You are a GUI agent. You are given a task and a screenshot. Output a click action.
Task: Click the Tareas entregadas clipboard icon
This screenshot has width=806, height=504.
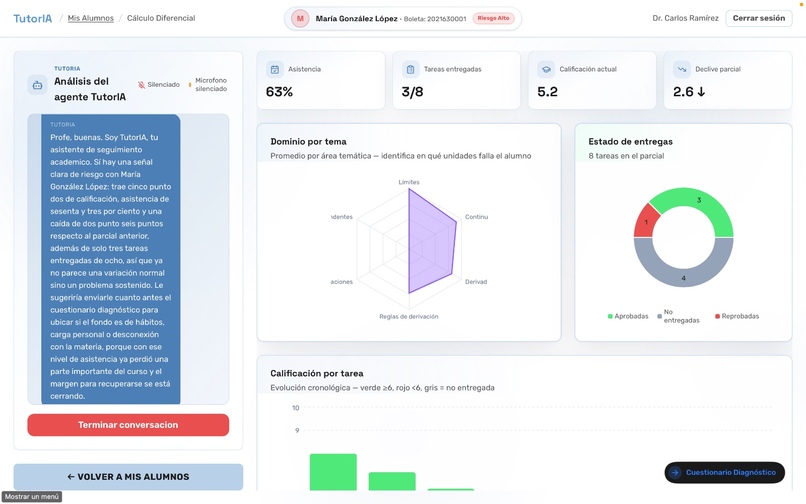[410, 69]
